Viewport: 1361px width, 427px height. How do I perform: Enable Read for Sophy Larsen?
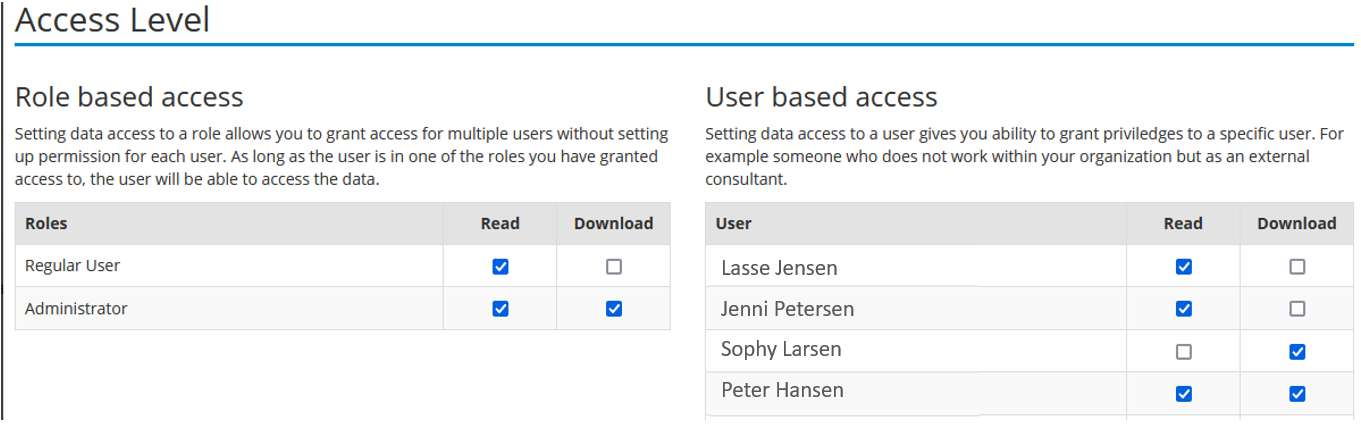[1184, 352]
